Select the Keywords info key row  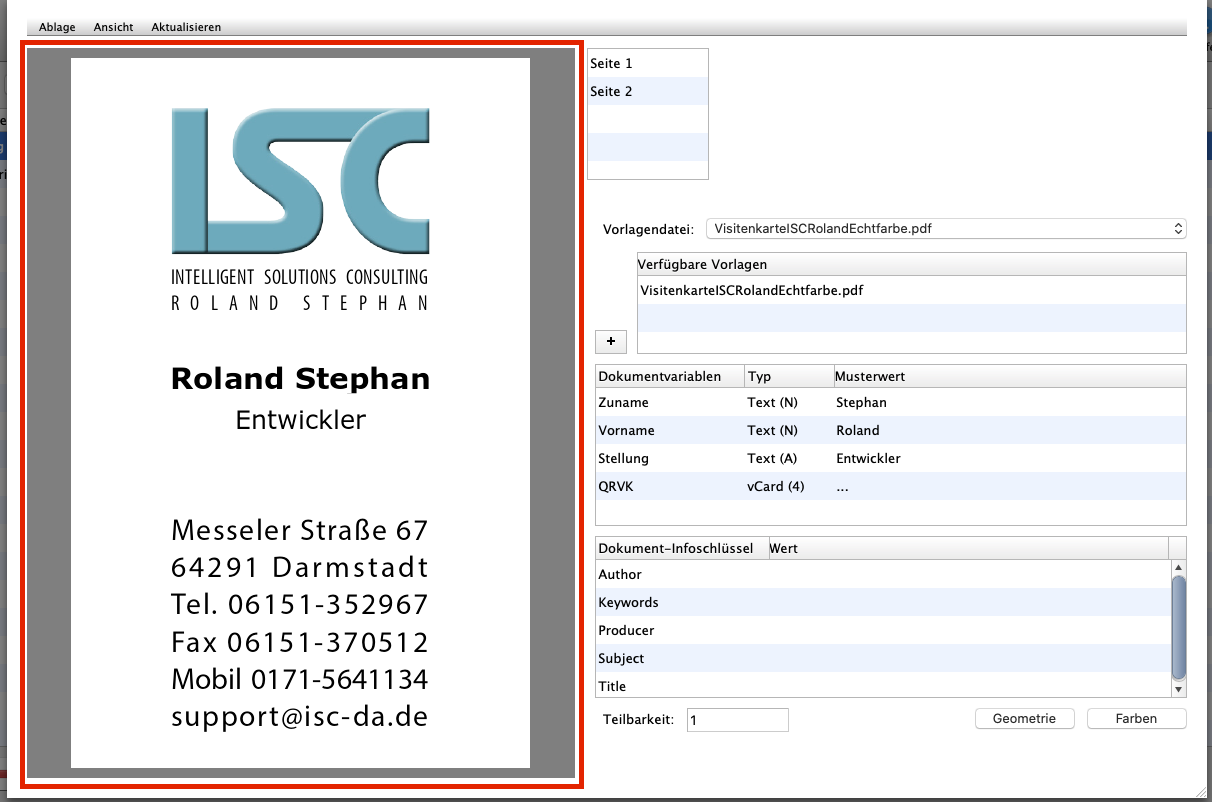click(883, 602)
